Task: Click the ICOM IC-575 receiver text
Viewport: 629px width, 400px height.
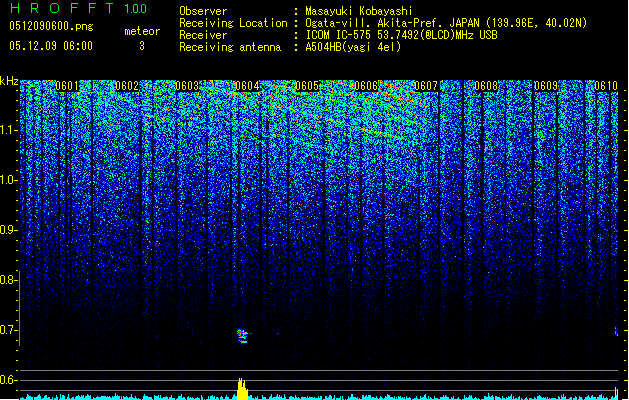Action: pos(401,35)
